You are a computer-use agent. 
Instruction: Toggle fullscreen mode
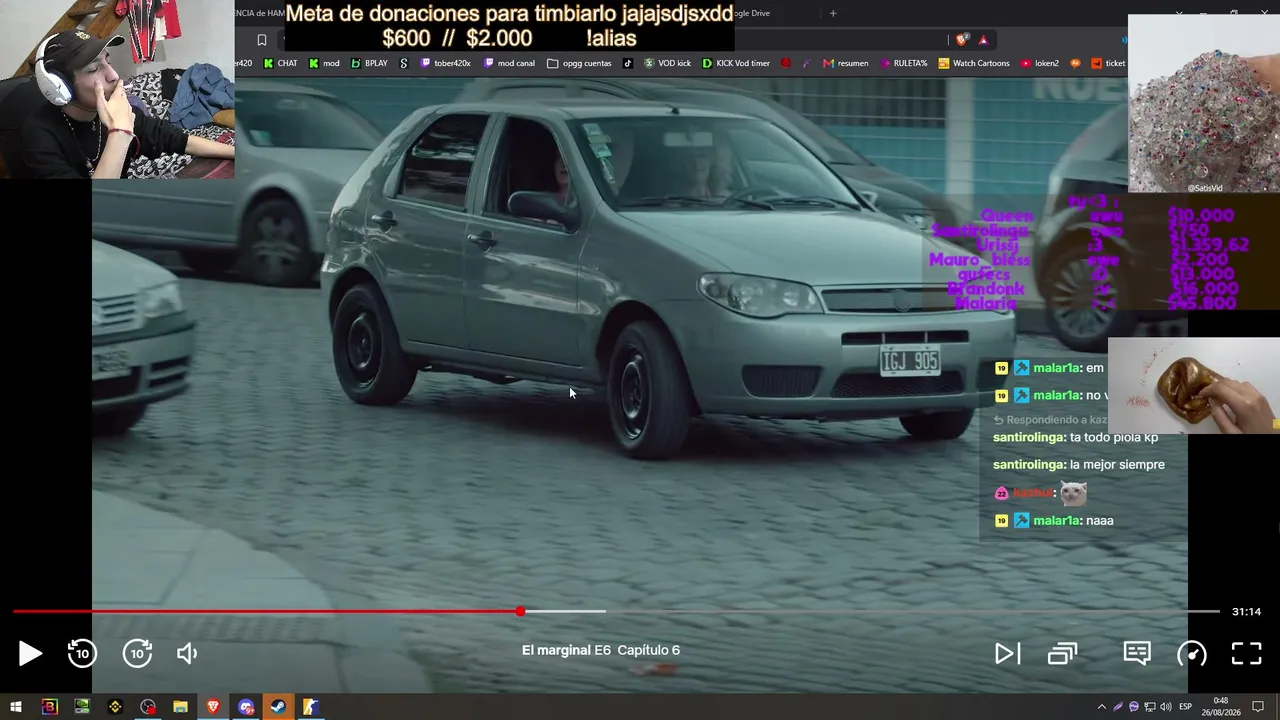pos(1246,654)
